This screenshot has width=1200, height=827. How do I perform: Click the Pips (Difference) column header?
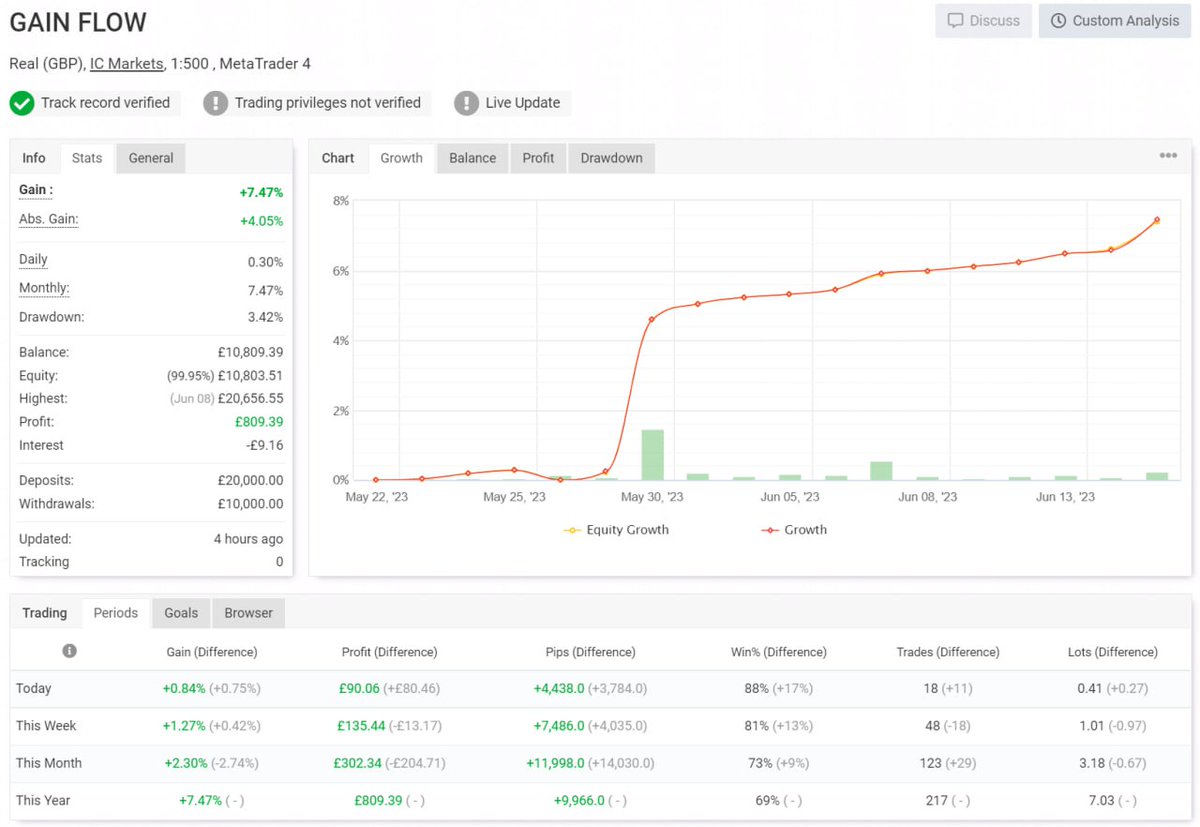(x=590, y=652)
